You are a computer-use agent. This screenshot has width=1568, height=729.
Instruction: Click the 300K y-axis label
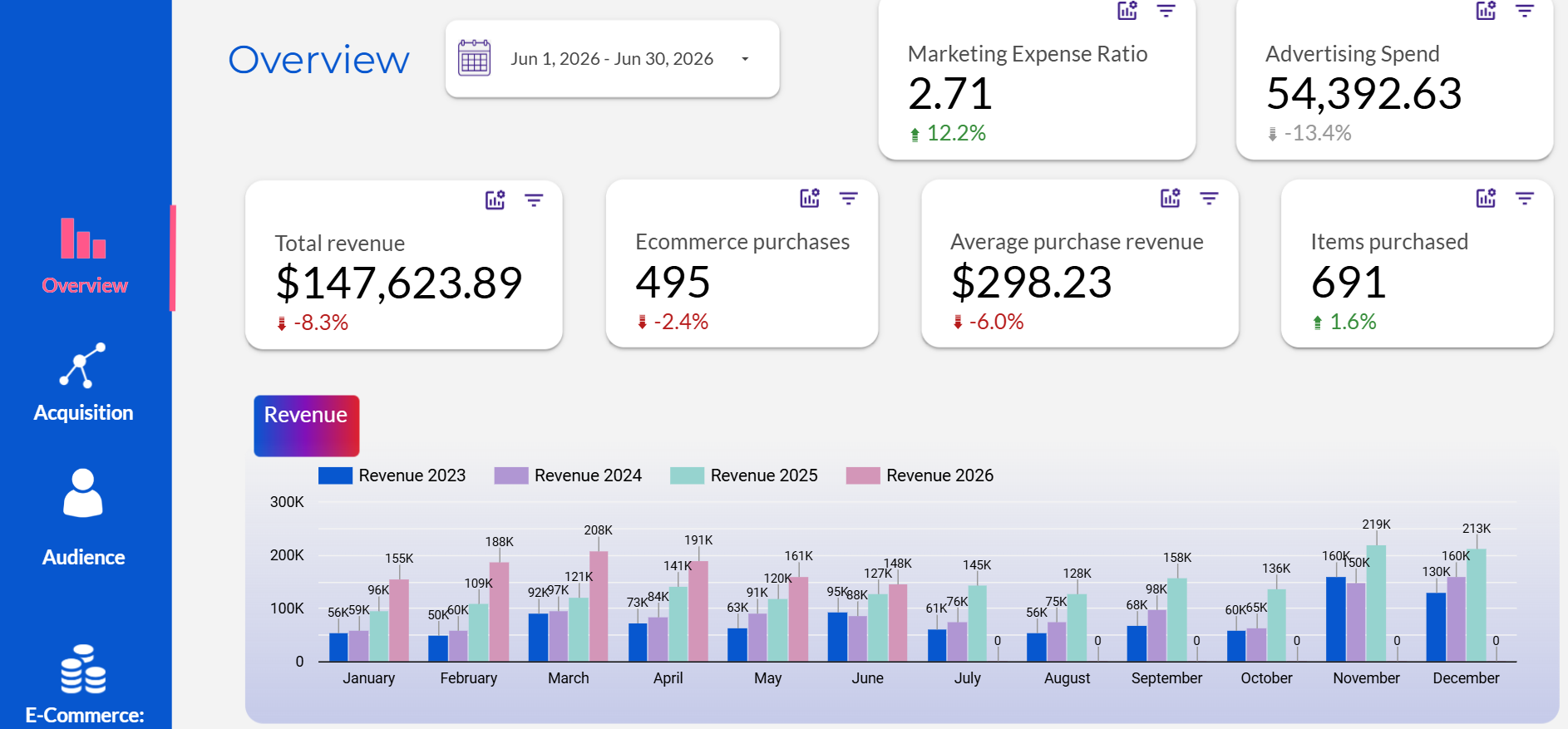pyautogui.click(x=287, y=502)
